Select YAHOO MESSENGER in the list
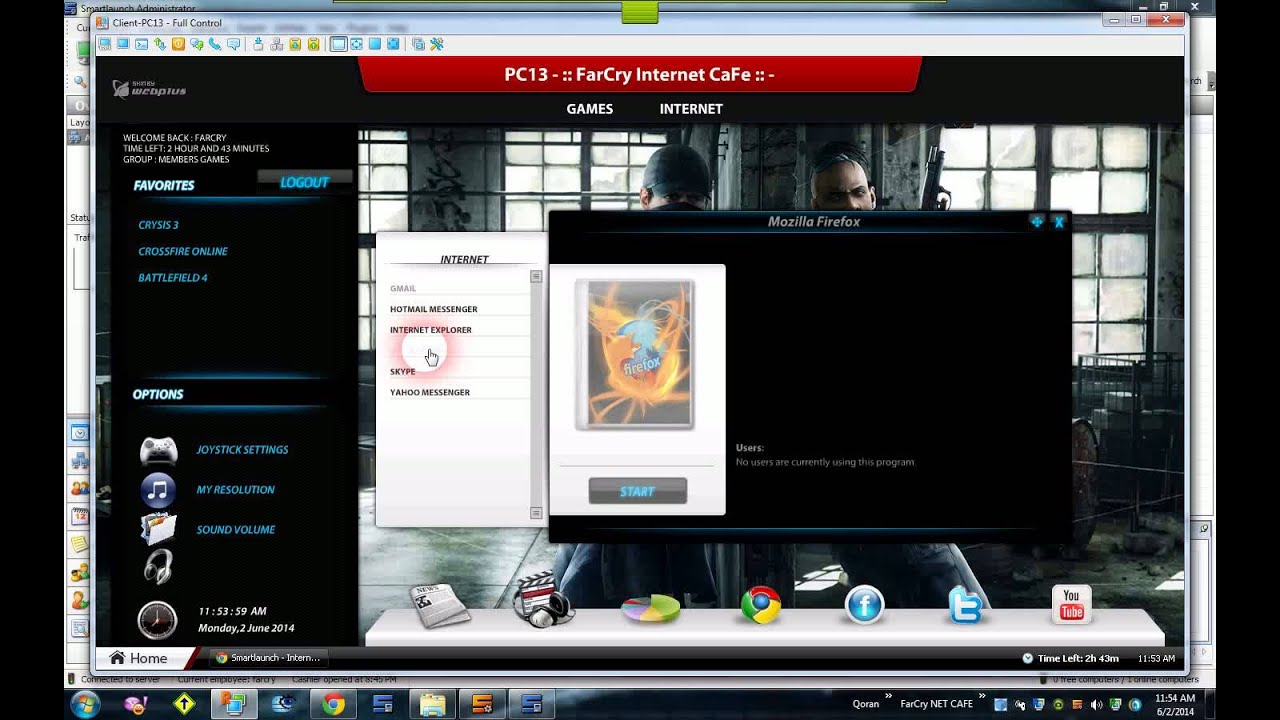The image size is (1280, 720). (430, 393)
